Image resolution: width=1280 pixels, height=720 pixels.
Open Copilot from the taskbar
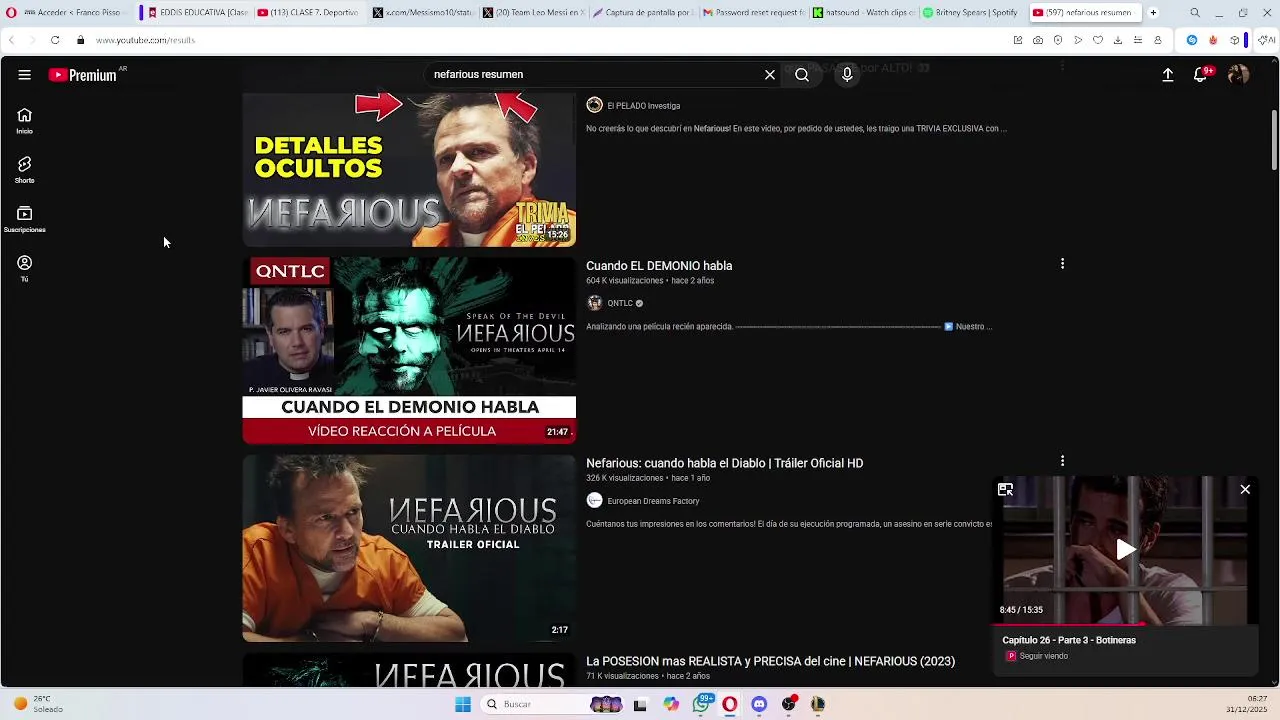point(671,704)
